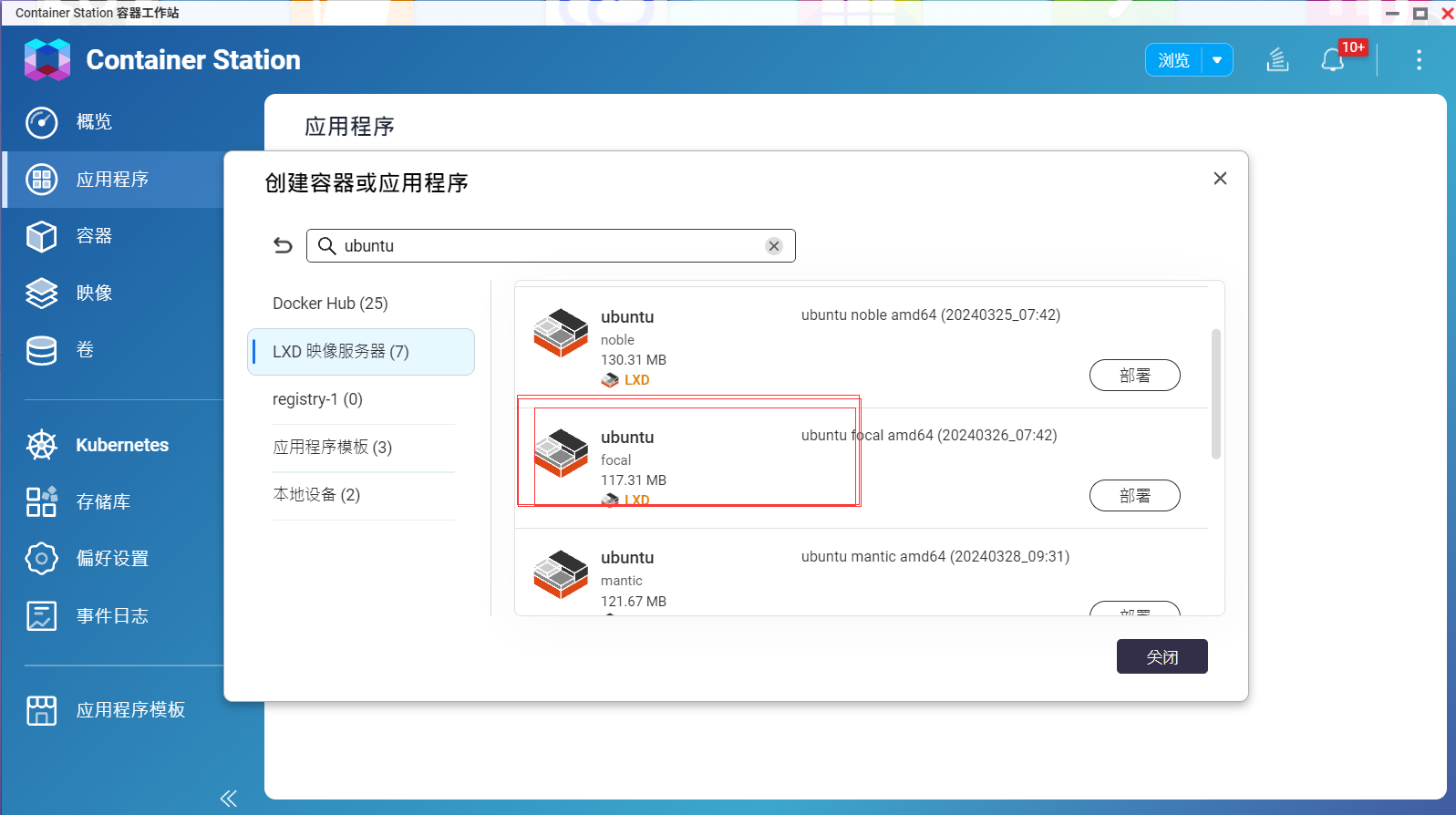Screen dimensions: 1456x815
Task: Open the stacked layers icon in header
Action: [1277, 61]
